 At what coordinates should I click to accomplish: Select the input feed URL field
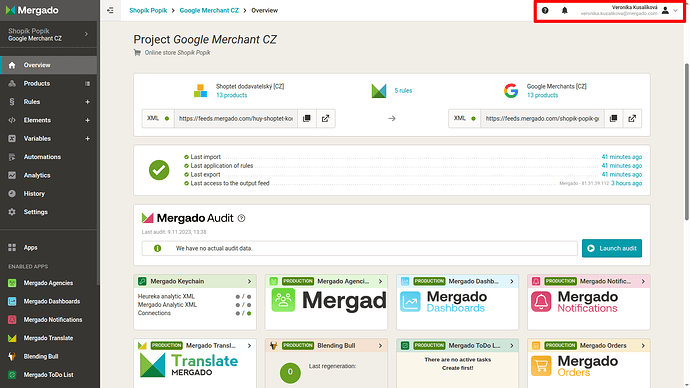236,118
